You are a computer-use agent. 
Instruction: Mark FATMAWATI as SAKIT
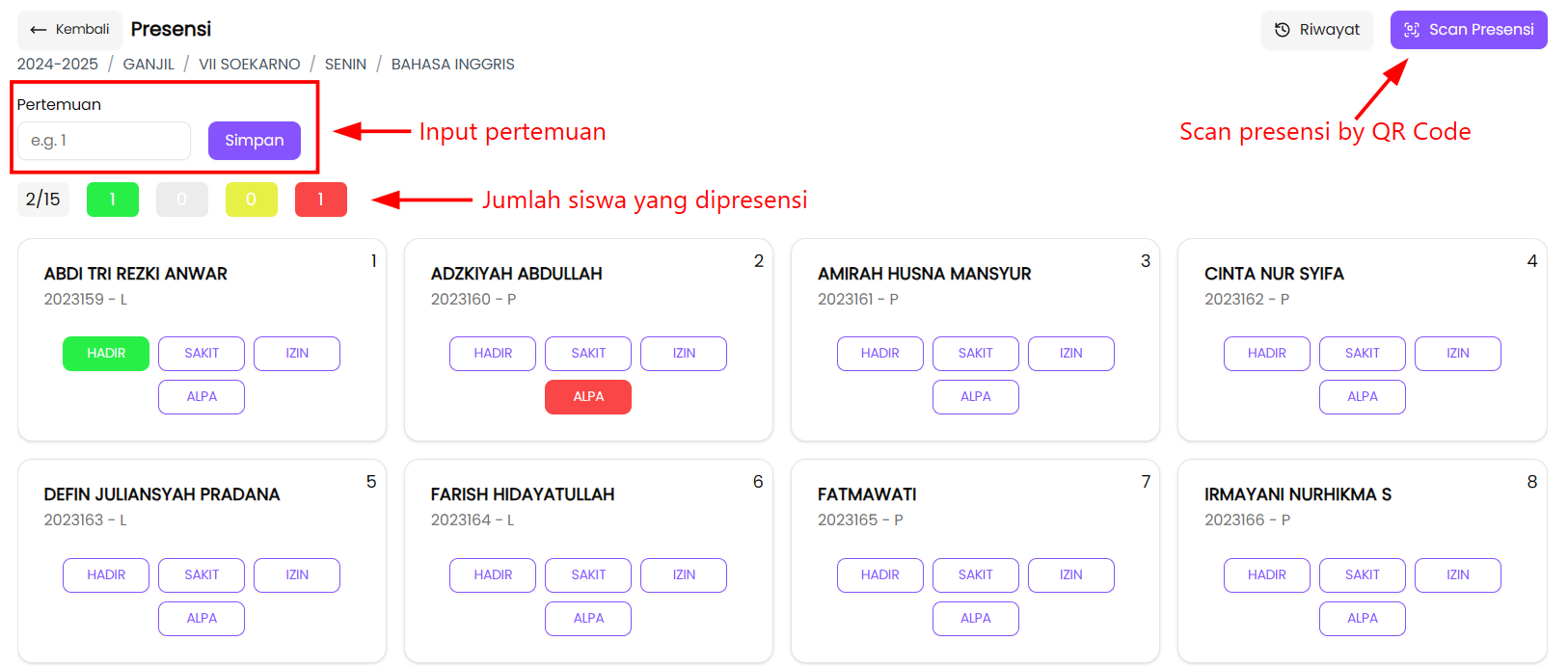click(975, 574)
